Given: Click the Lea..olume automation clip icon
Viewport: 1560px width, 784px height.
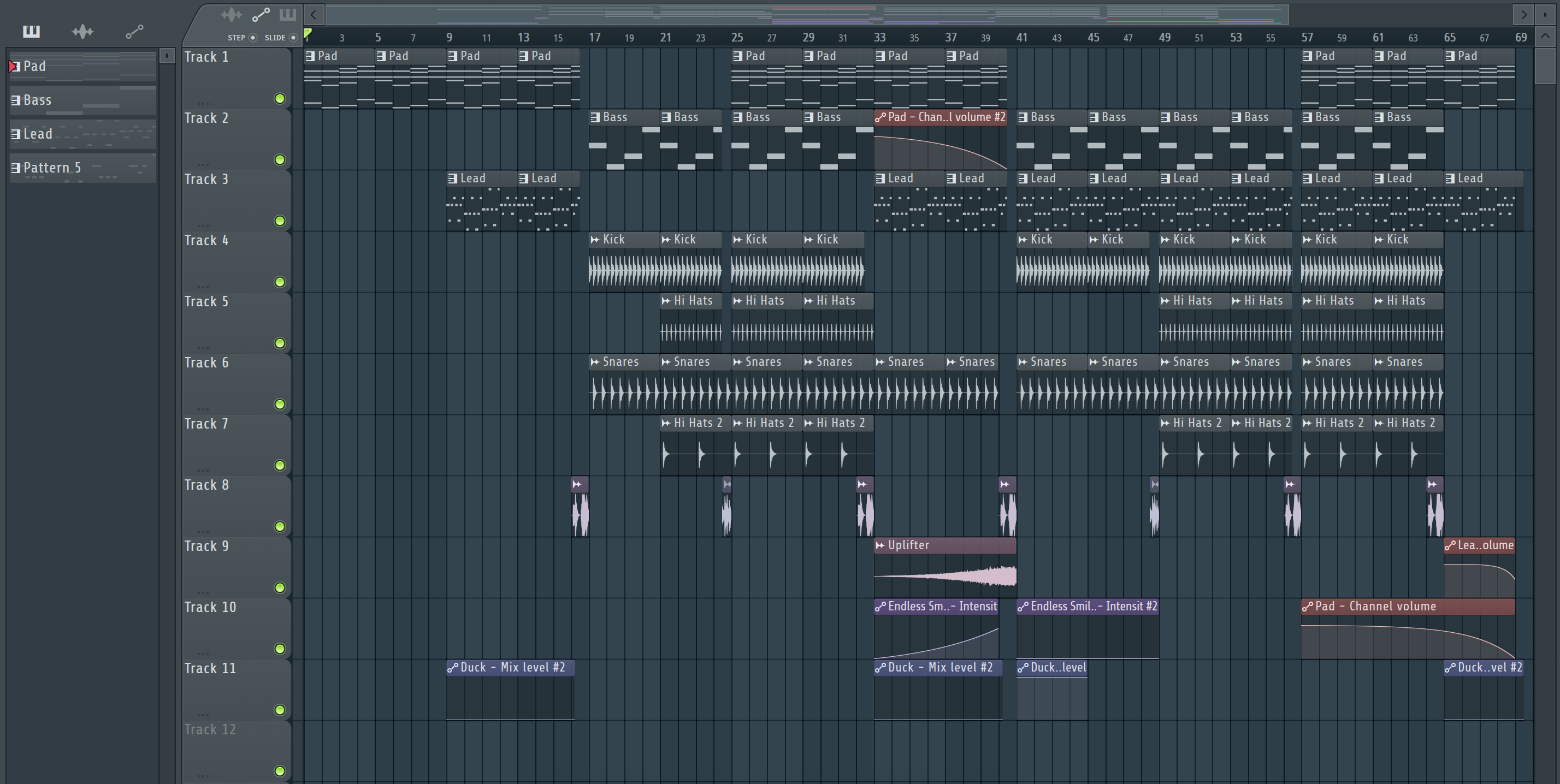Looking at the screenshot, I should coord(1450,545).
